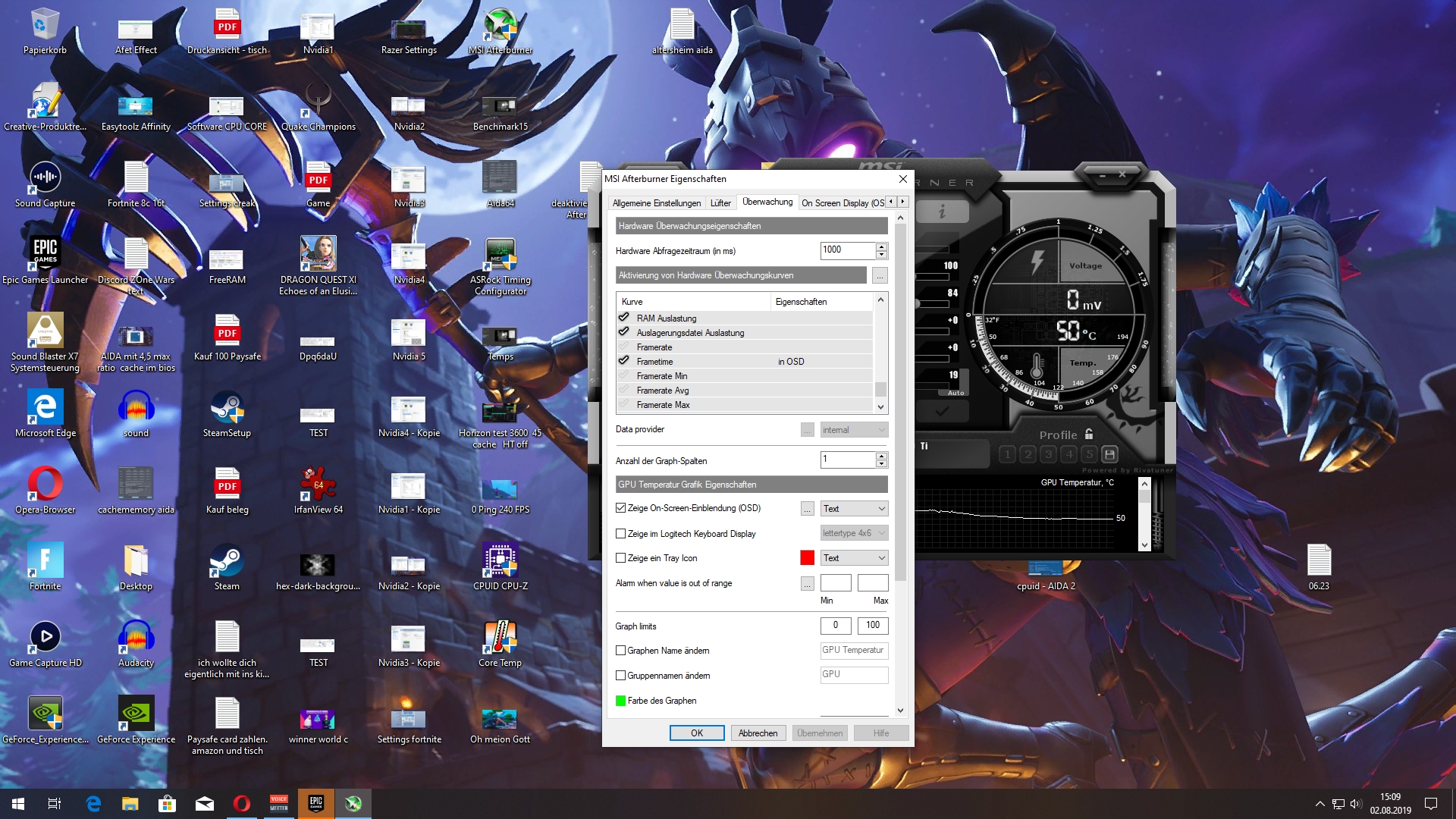This screenshot has height=819, width=1456.
Task: Tick the Graphen Name ändern checkbox
Action: (x=621, y=651)
